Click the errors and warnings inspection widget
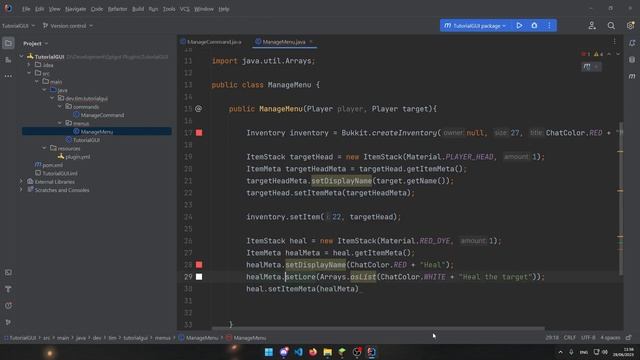Viewport: 640px width, 360px height. (592, 54)
